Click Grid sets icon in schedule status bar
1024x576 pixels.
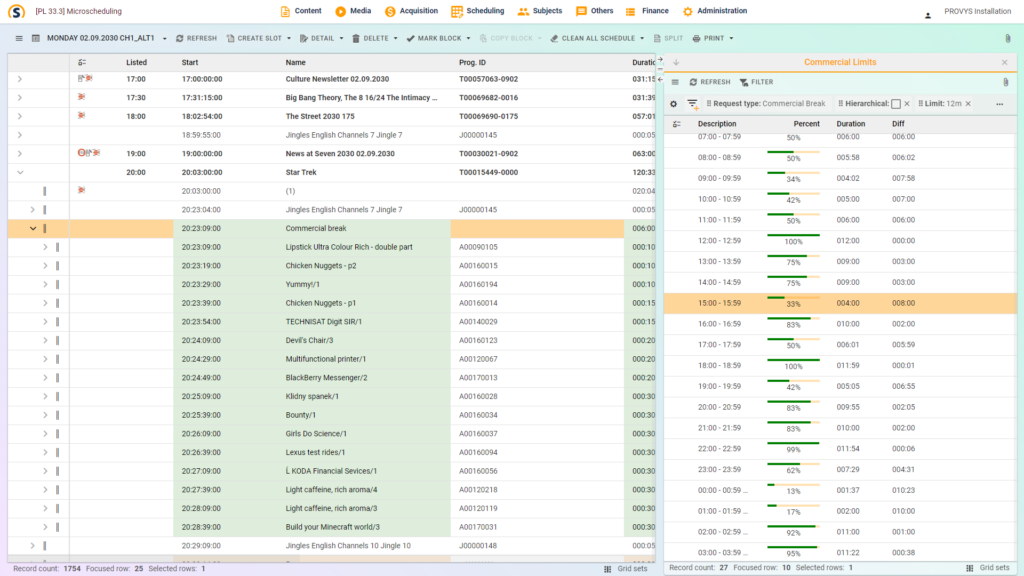point(607,569)
